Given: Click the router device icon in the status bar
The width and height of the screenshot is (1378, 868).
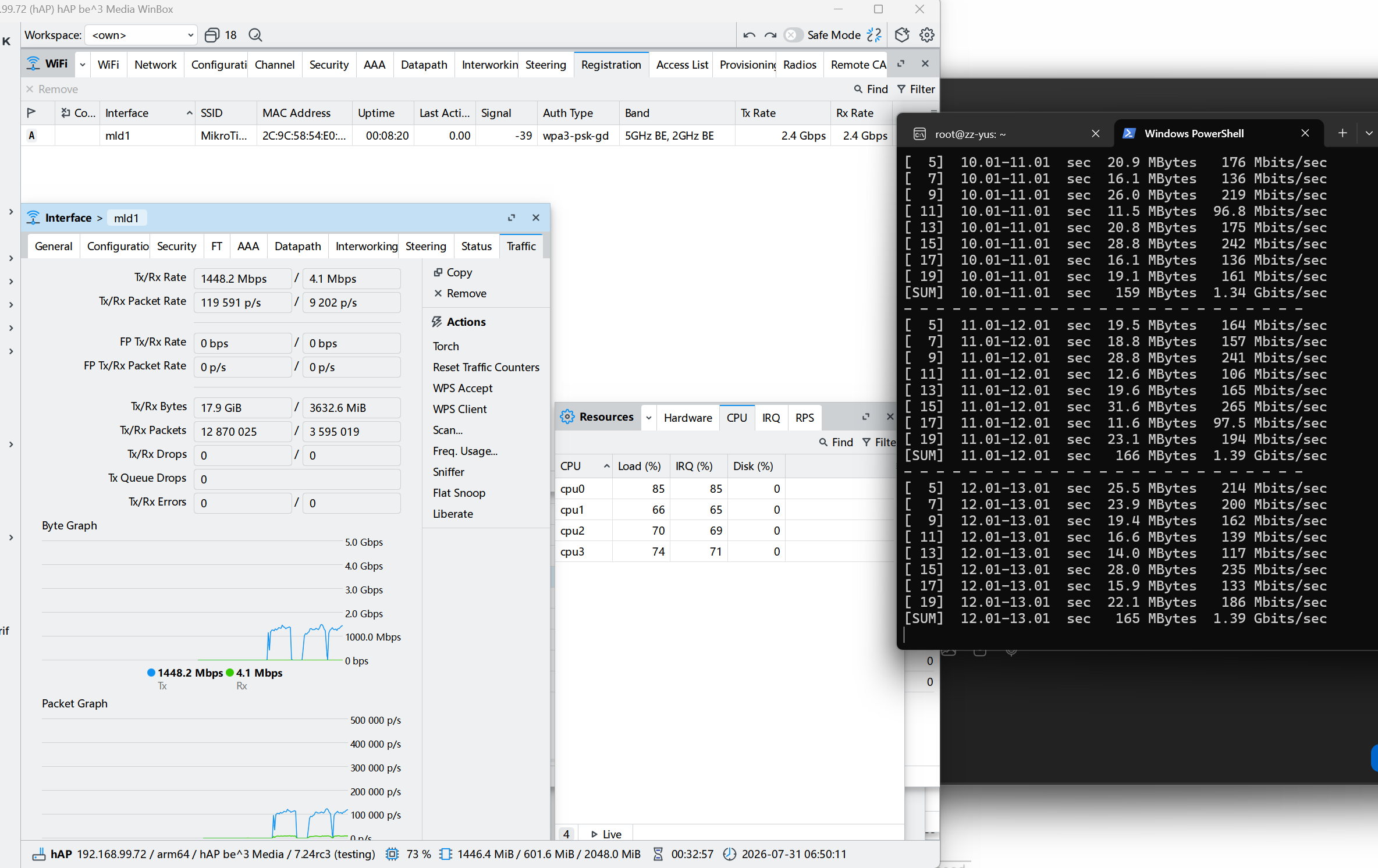Looking at the screenshot, I should coord(38,854).
